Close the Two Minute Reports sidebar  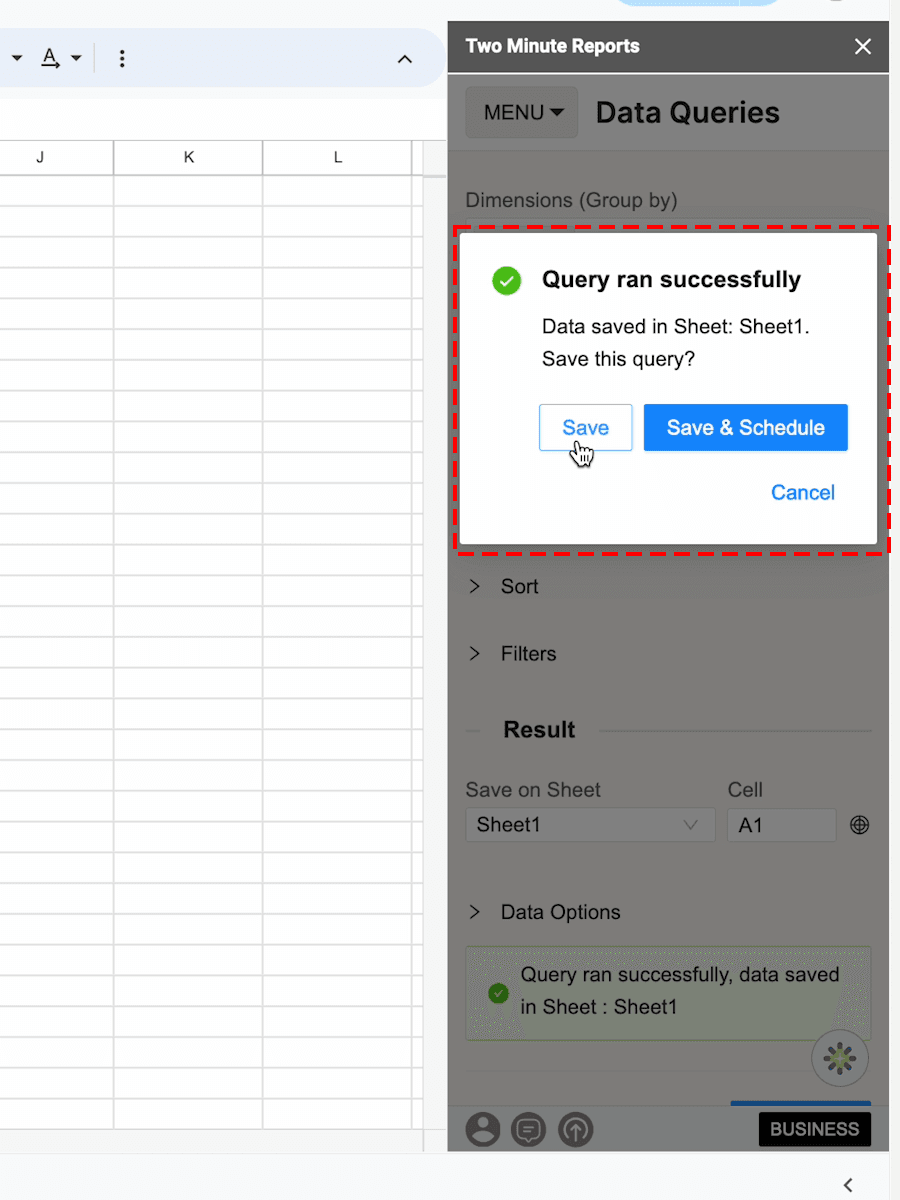[x=863, y=46]
